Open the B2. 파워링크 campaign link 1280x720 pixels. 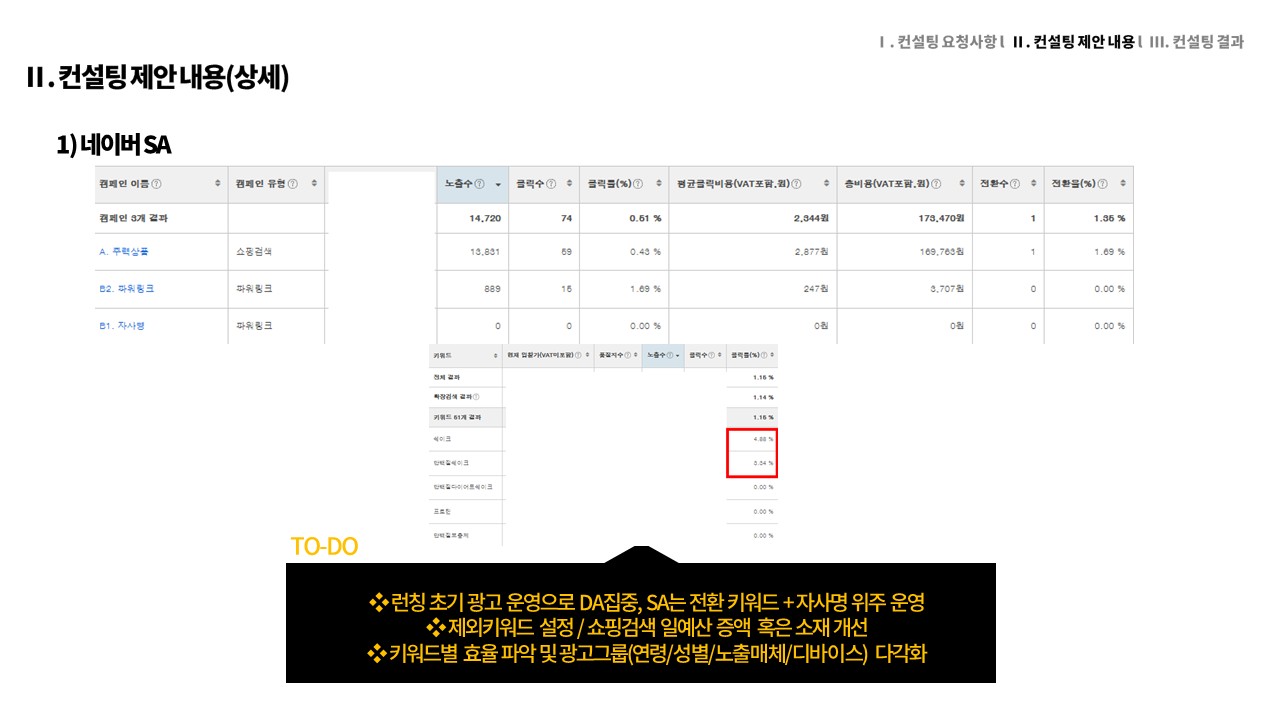(126, 289)
